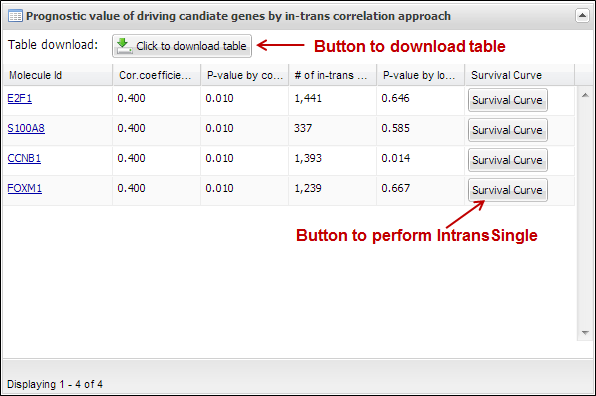Show Survival Curve for the FOXM1 row
This screenshot has height=396, width=596.
[507, 190]
